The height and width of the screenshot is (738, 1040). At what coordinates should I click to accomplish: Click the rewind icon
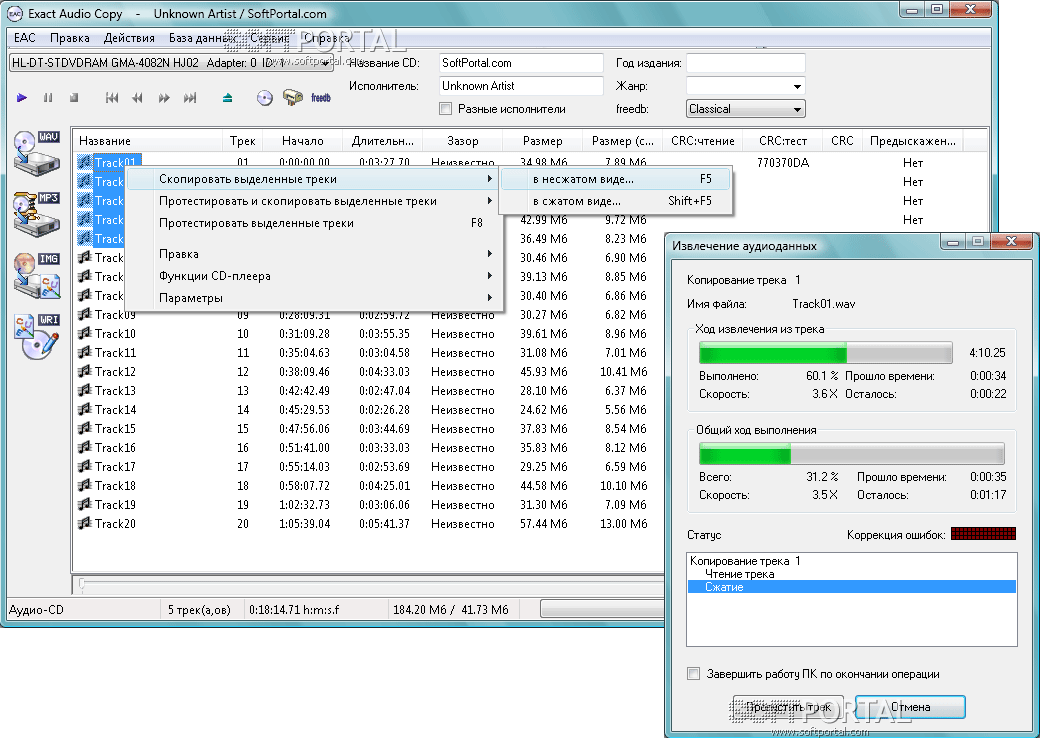[137, 97]
